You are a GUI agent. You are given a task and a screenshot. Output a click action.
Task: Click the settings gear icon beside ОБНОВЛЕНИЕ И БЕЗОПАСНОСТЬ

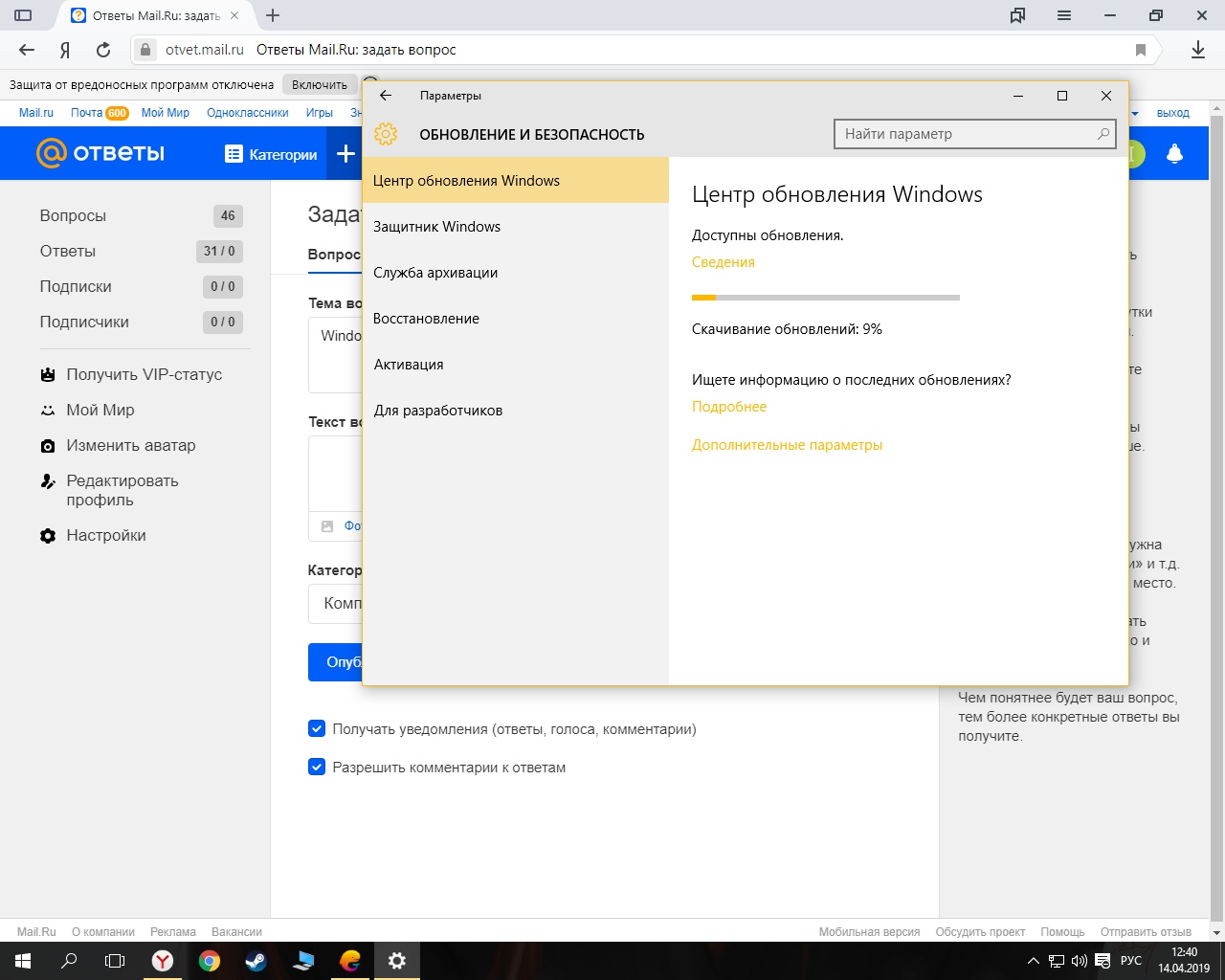pos(386,135)
